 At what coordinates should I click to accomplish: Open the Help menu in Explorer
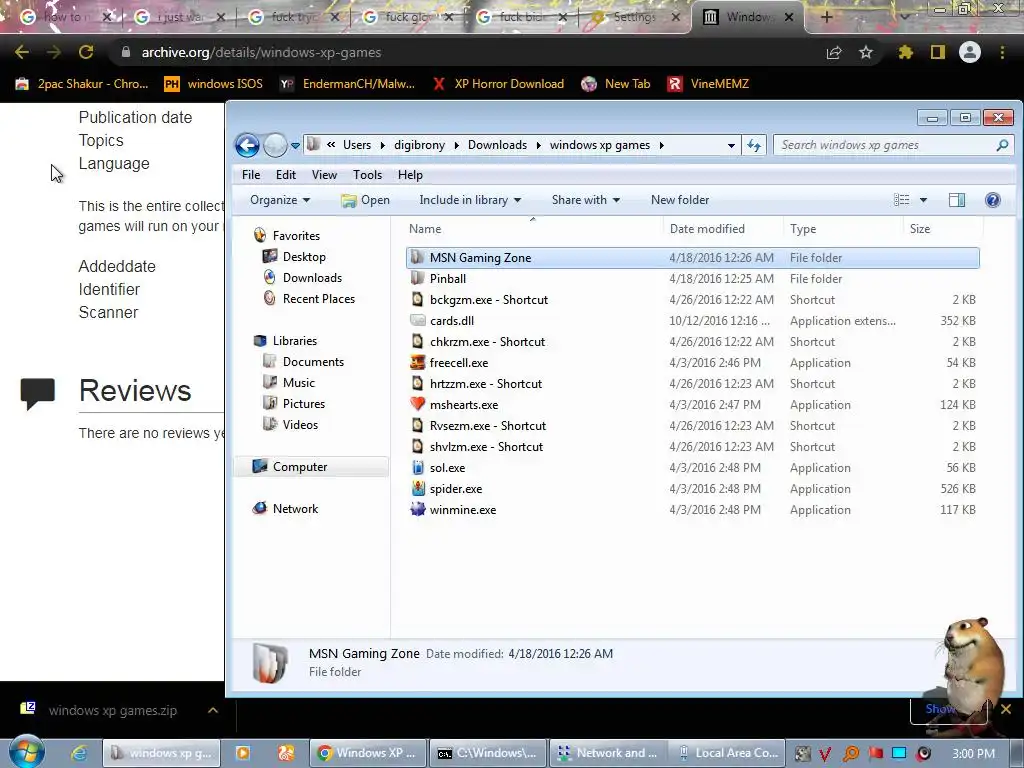(410, 174)
